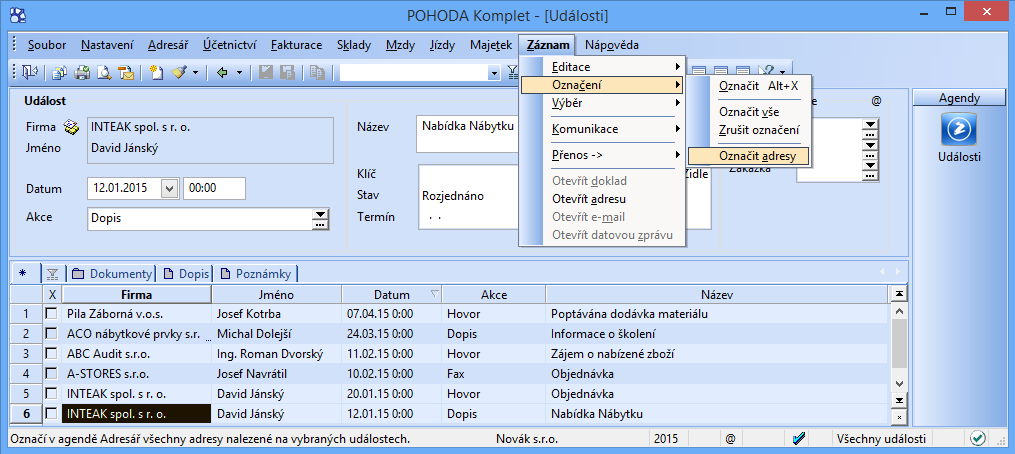Click the broom clean-up icon
Viewport: 1015px width, 454px height.
(179, 73)
